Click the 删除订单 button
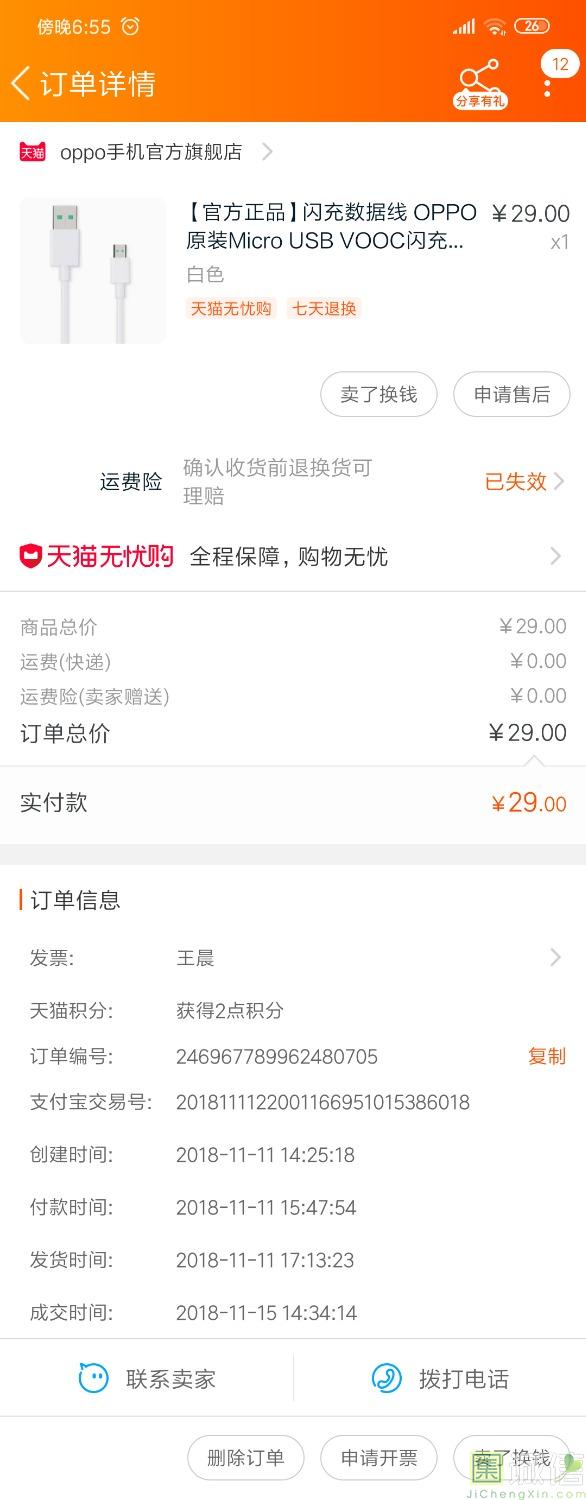Screen dimensions: 586x1500 246,1458
